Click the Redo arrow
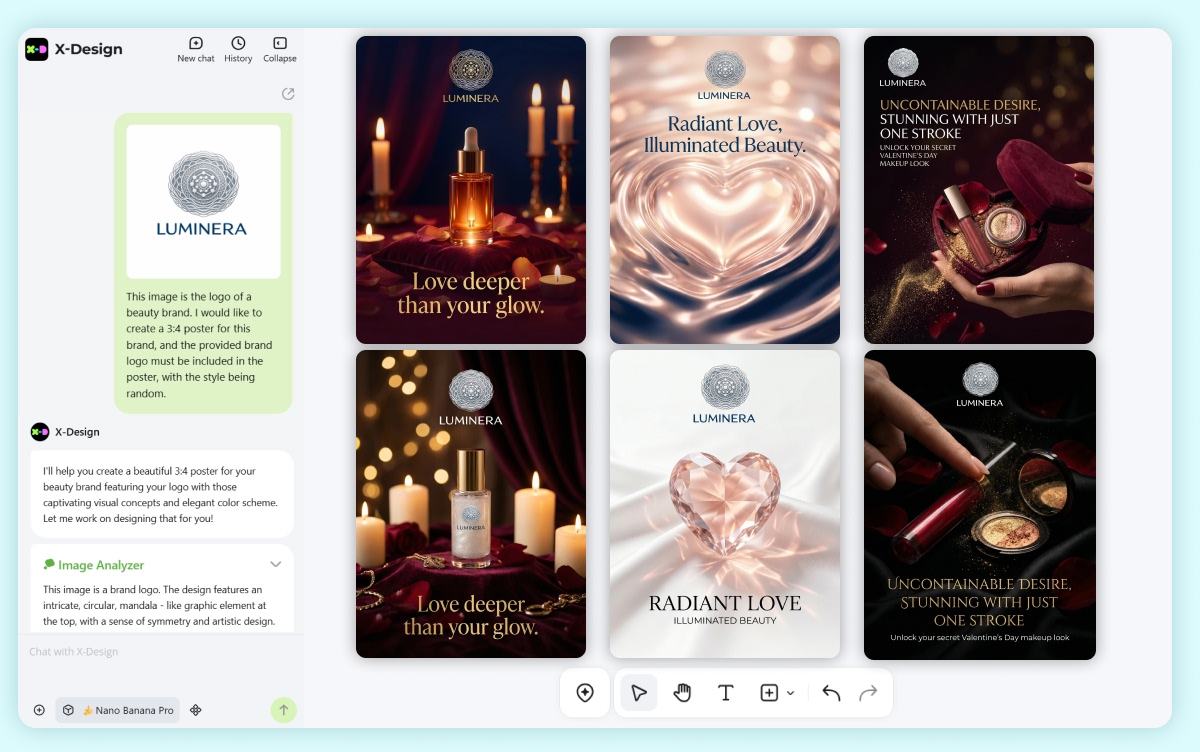The width and height of the screenshot is (1200, 752). (868, 693)
